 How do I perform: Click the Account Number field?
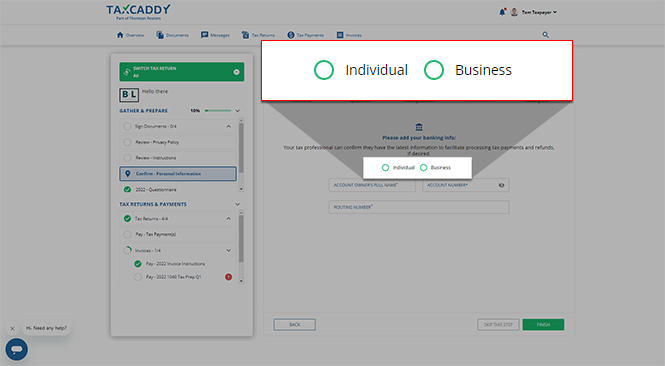[x=466, y=185]
